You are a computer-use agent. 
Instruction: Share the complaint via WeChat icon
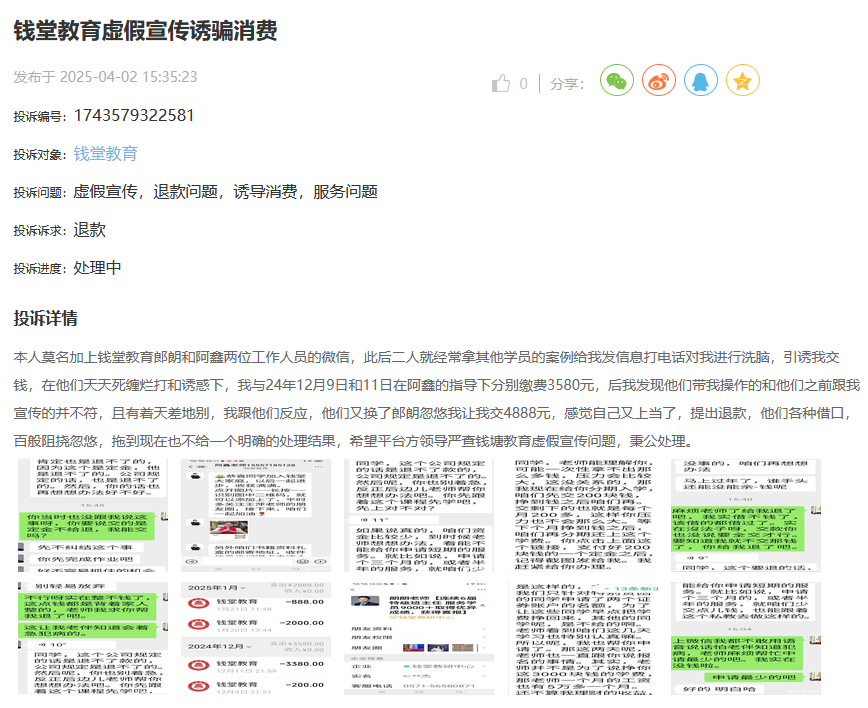pos(617,80)
